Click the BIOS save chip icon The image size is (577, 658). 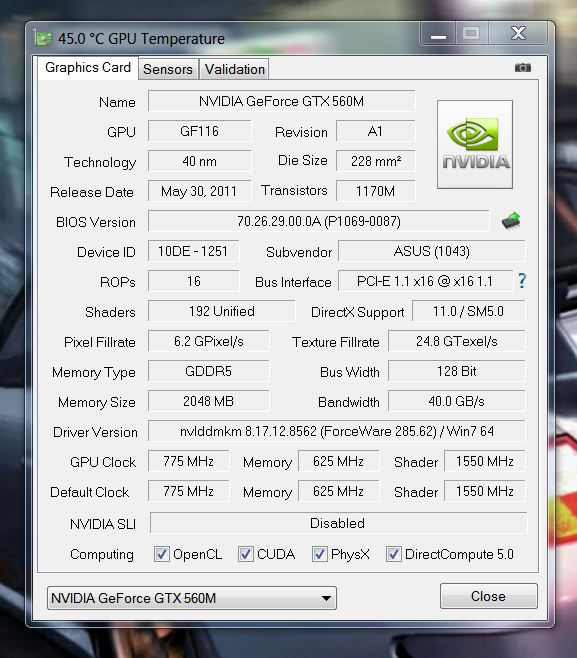(511, 221)
